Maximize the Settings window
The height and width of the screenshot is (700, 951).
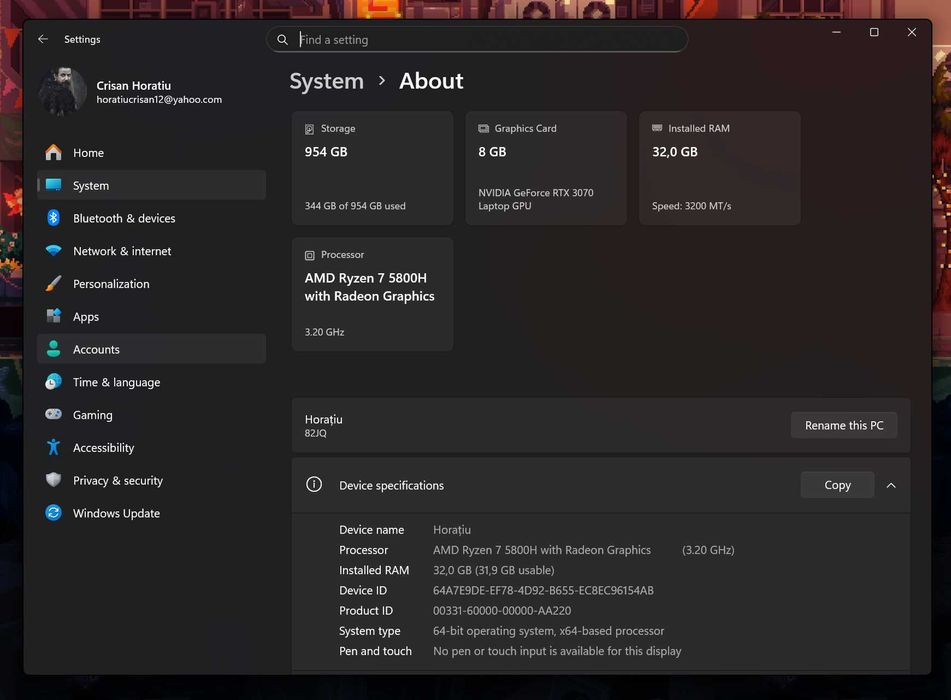point(874,32)
